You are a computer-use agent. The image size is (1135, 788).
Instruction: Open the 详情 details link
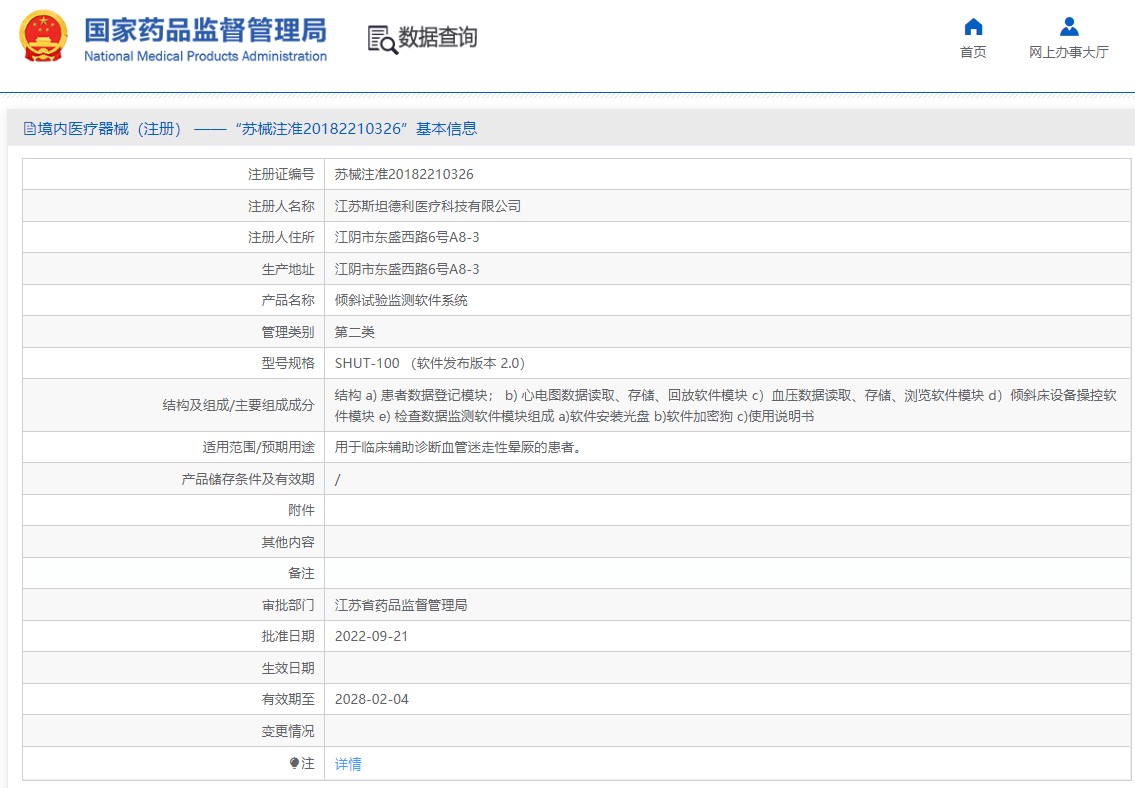[x=347, y=763]
